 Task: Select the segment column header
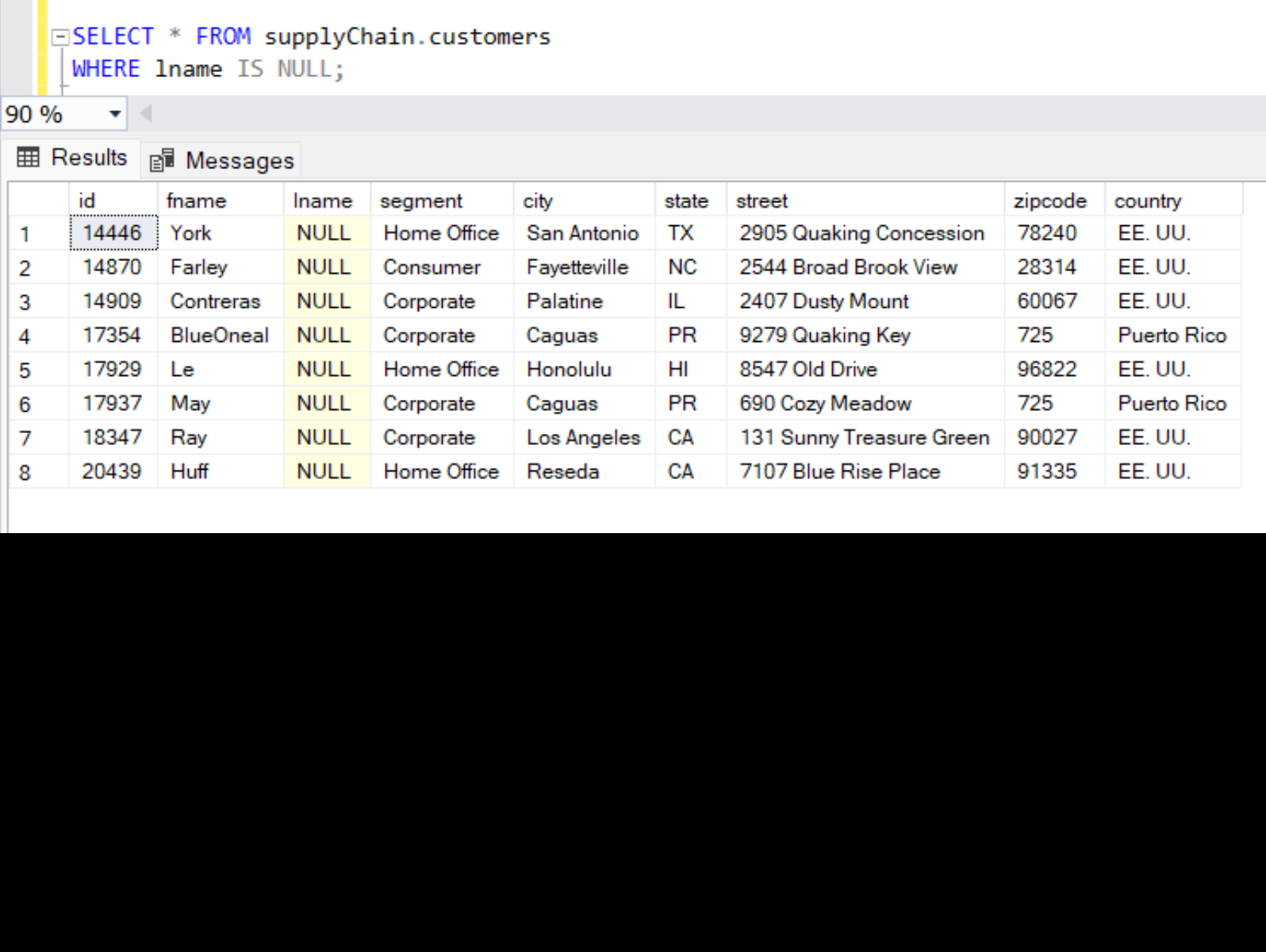click(441, 201)
